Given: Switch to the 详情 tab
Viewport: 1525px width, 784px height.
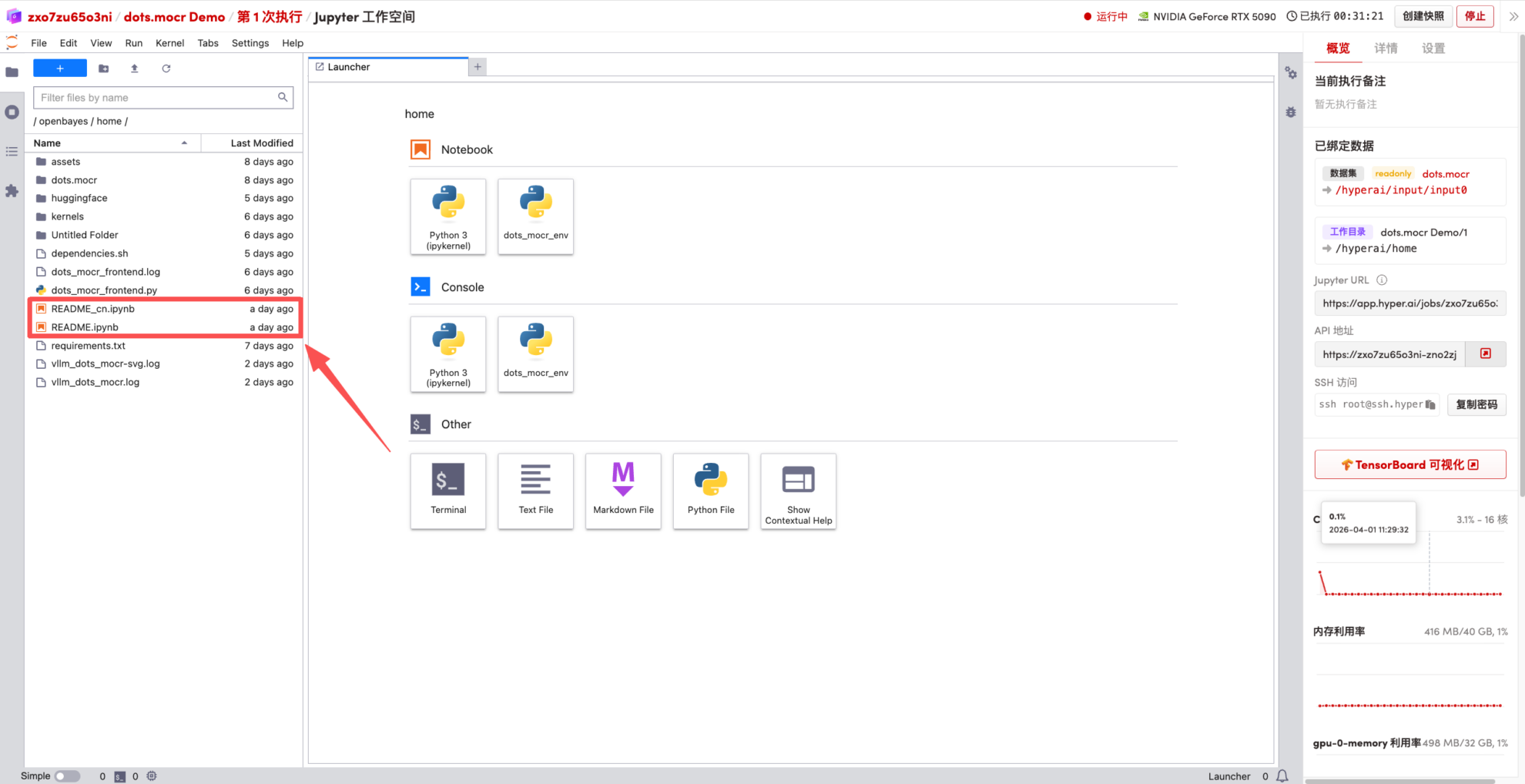Looking at the screenshot, I should [x=1386, y=49].
